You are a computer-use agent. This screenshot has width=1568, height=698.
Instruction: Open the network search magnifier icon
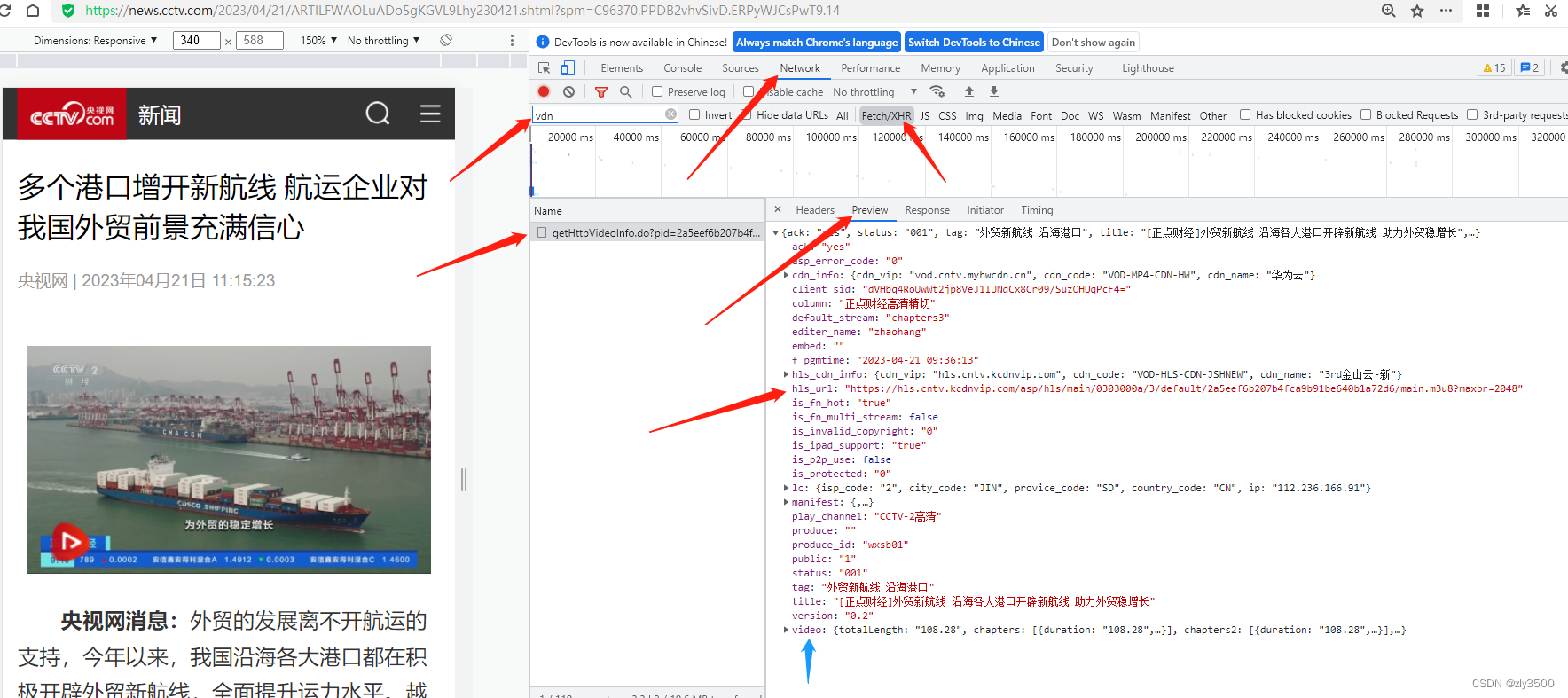coord(625,91)
